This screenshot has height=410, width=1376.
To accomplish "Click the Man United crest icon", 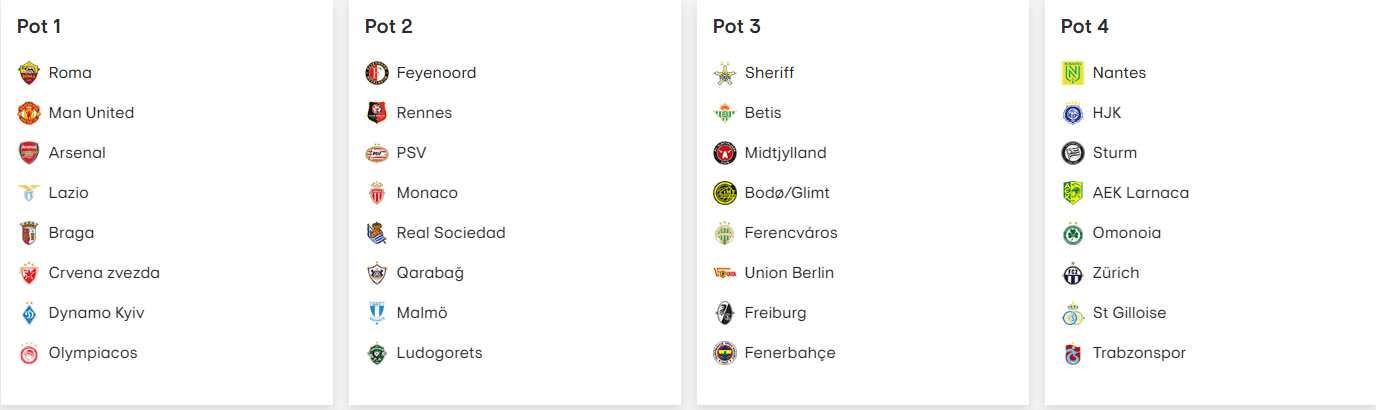I will (x=28, y=113).
